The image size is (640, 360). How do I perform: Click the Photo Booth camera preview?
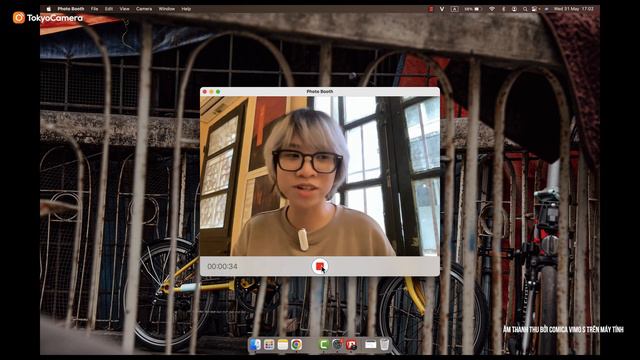coord(320,176)
